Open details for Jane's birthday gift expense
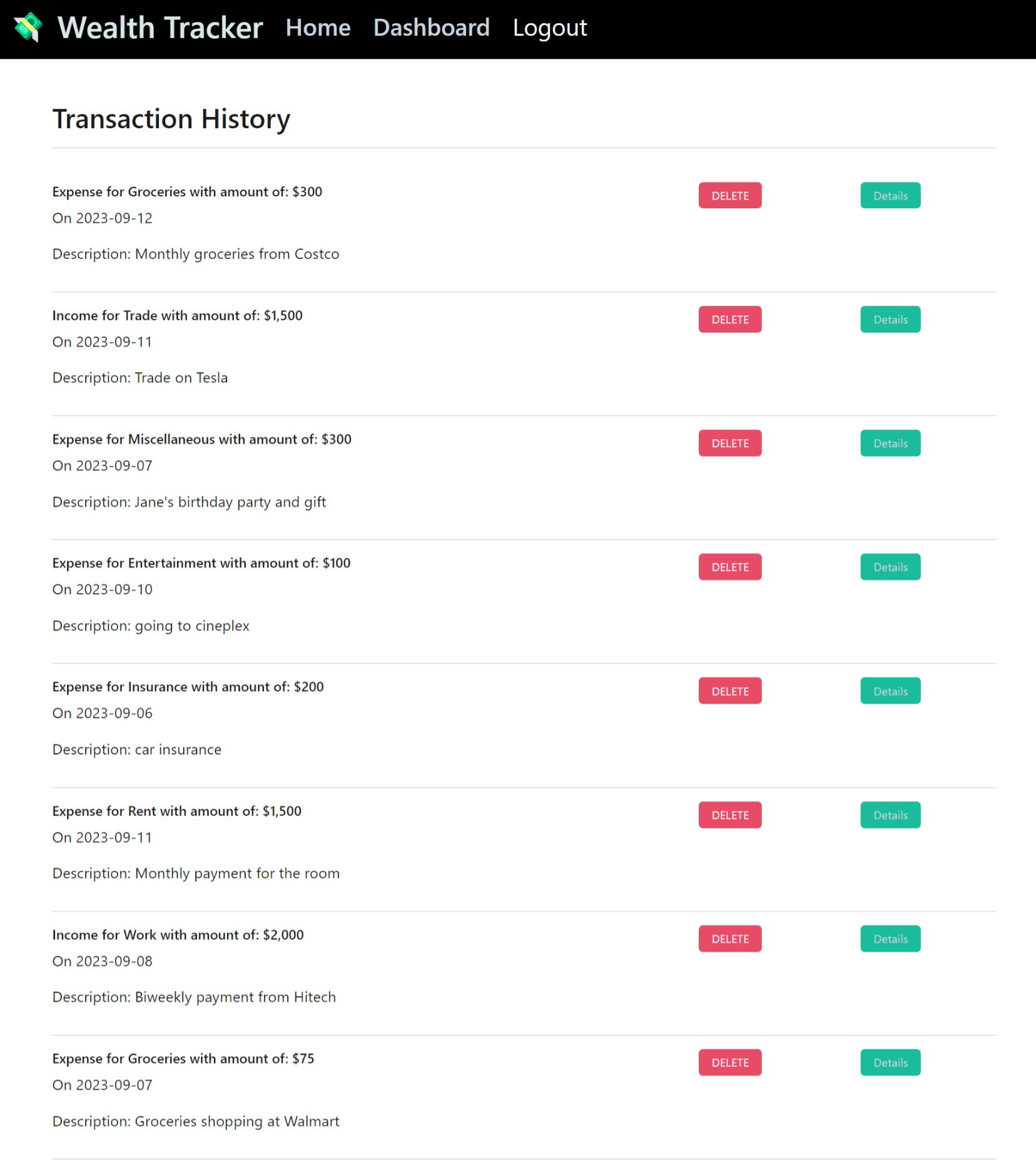Screen dimensions: 1036x1172 click(890, 443)
